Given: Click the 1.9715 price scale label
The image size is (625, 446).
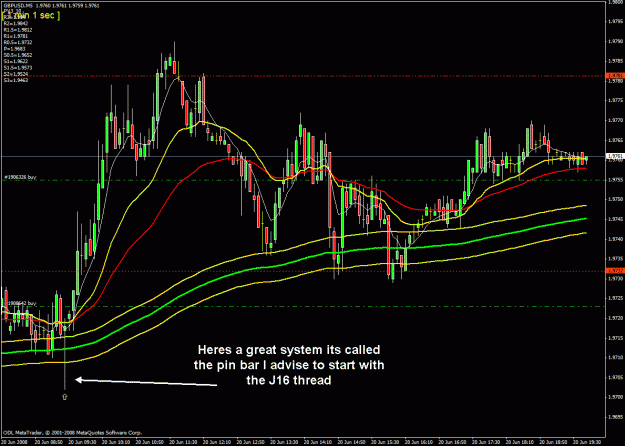Looking at the screenshot, I should coord(616,338).
